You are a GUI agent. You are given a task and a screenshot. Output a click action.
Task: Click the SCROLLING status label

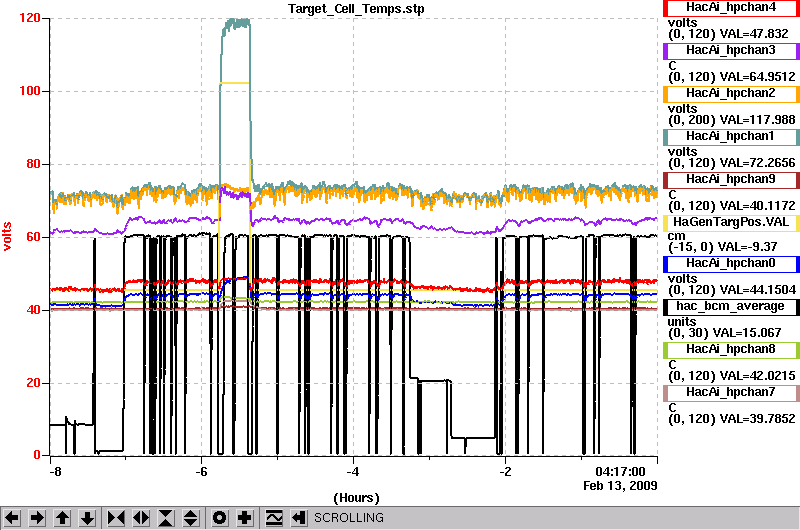point(349,518)
